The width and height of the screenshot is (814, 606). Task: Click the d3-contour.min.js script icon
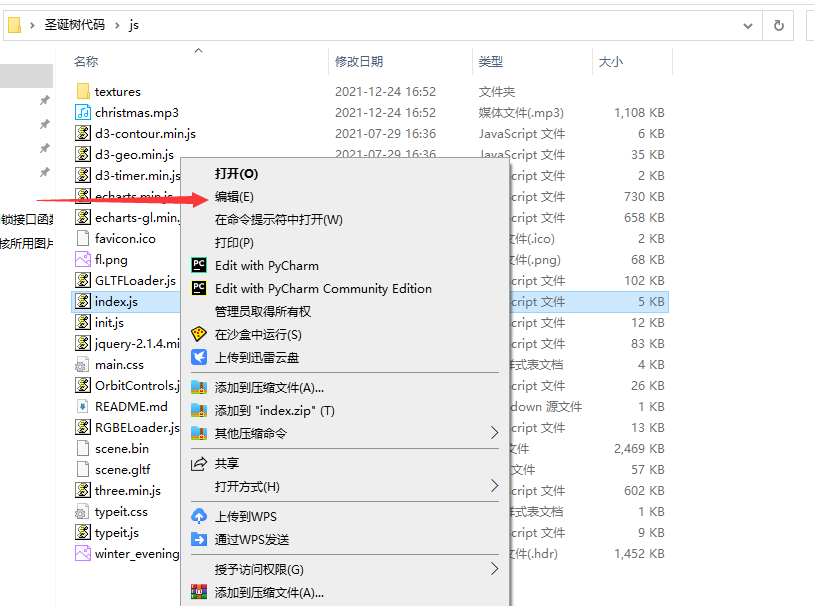click(83, 133)
